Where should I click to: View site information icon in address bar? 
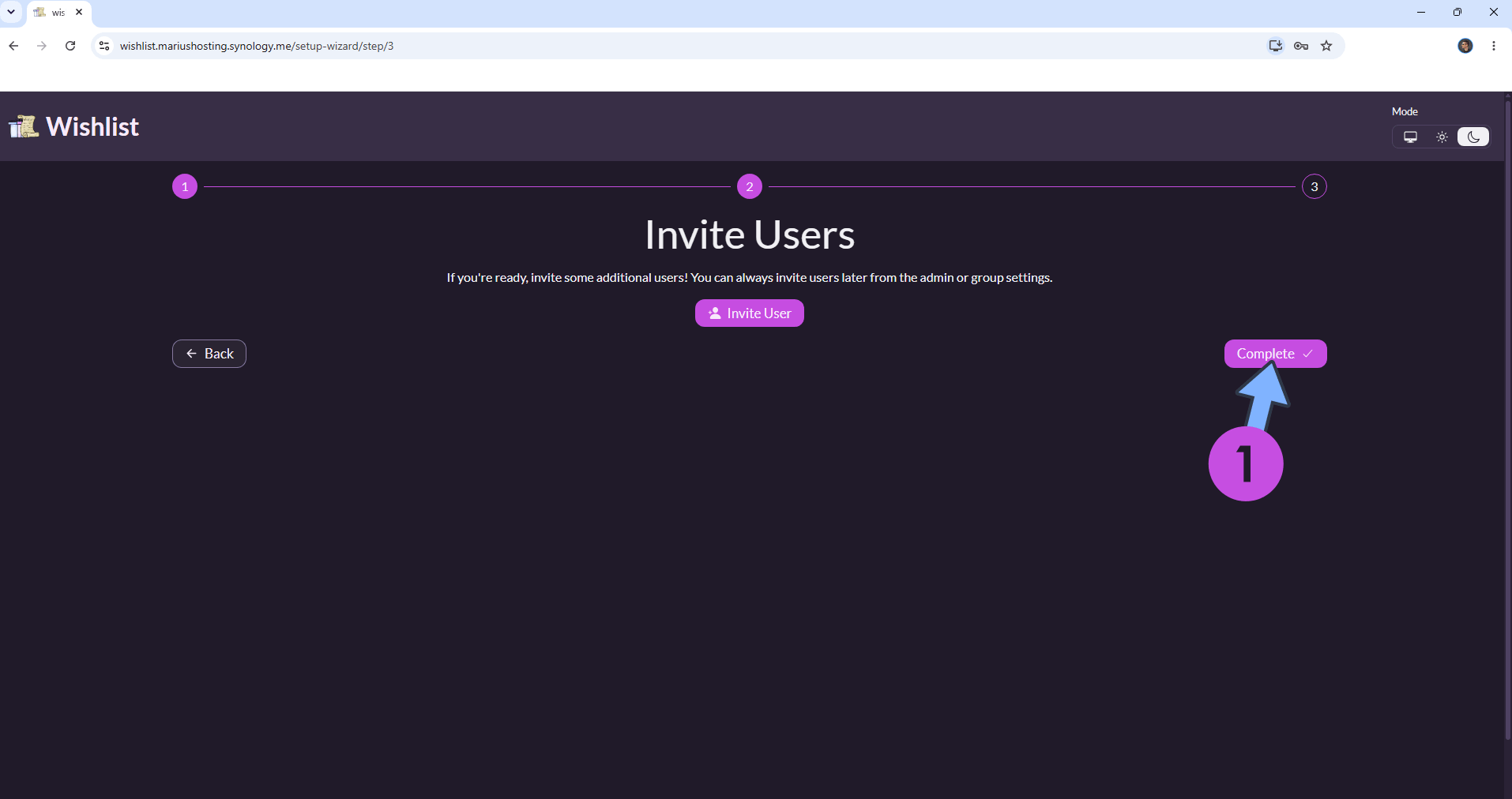(104, 46)
